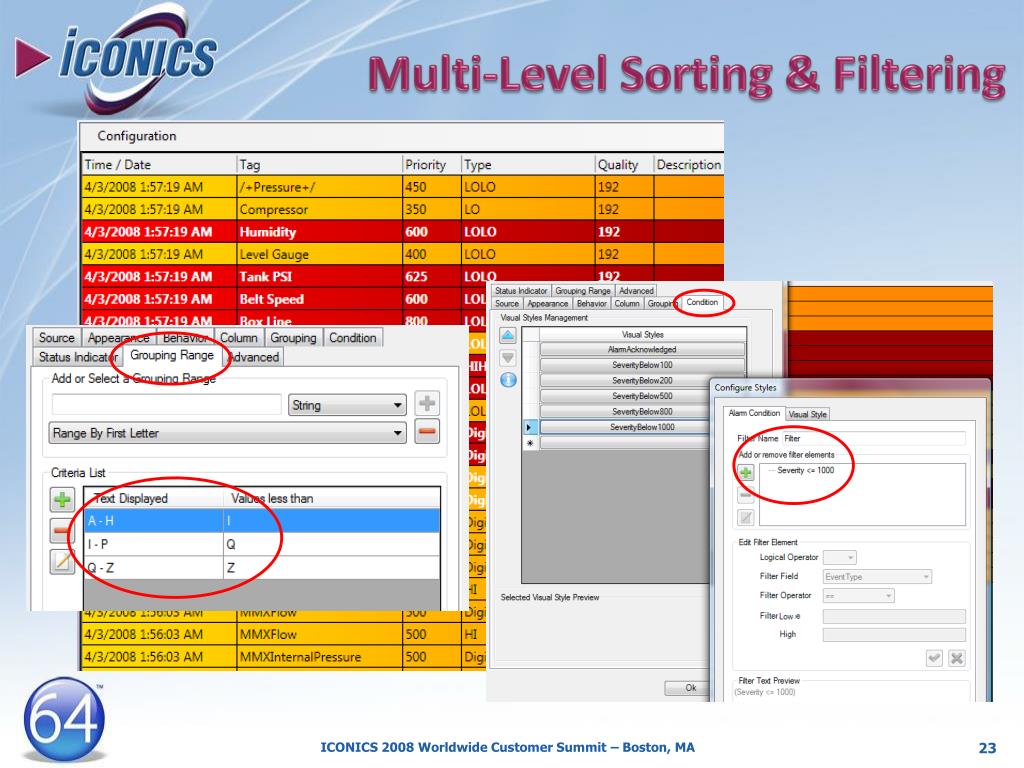The image size is (1024, 768).
Task: Select the Humidity alarm row tag
Action: 268,232
